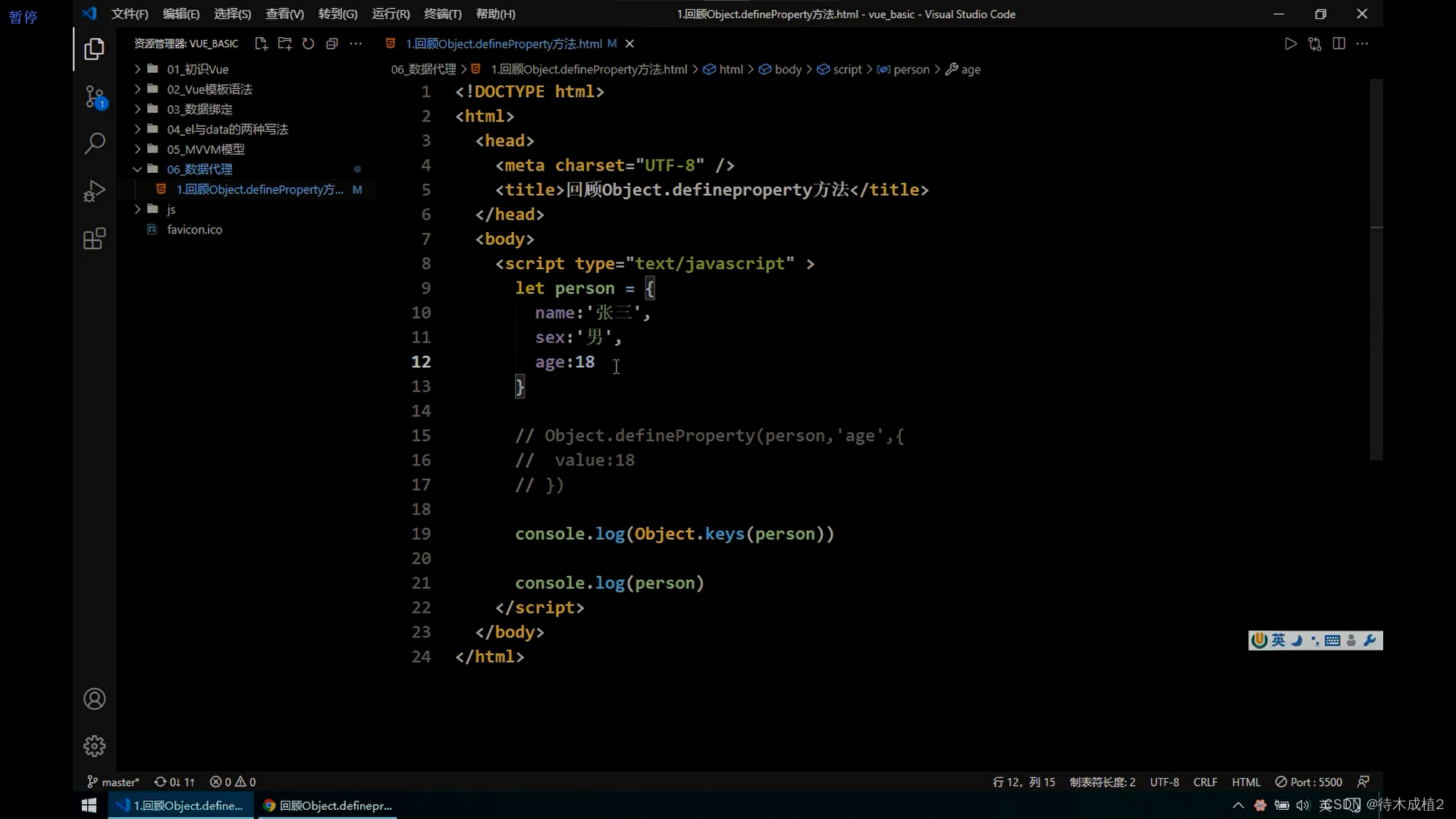Open the Manage gear icon
Viewport: 1456px width, 819px height.
(94, 746)
